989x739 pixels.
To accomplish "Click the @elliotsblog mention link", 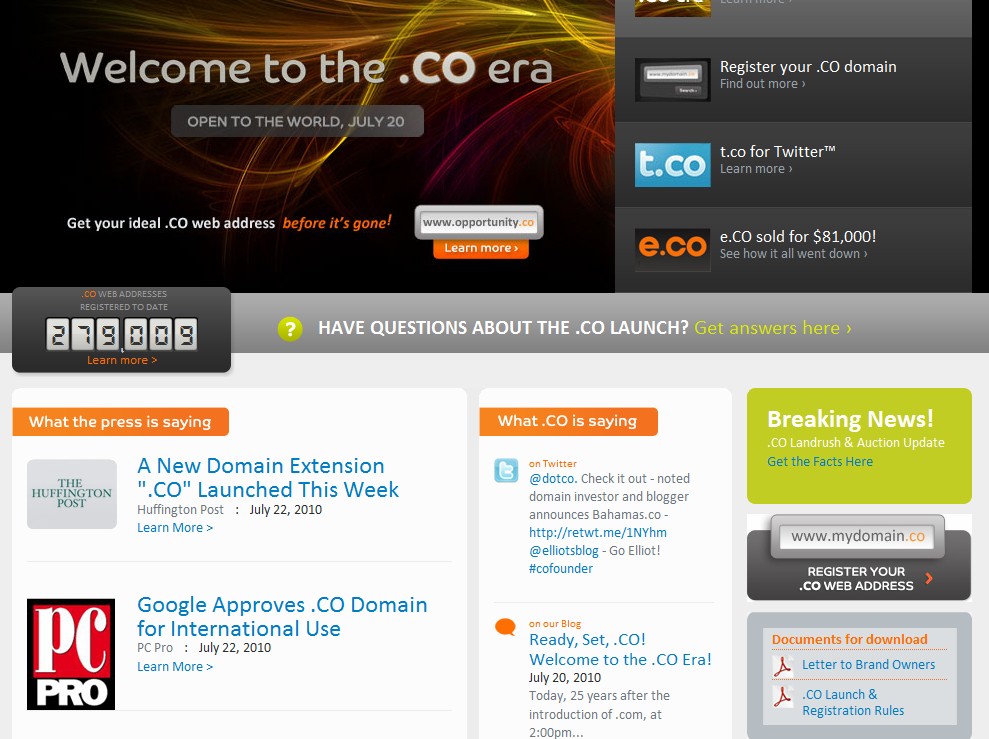I will tap(564, 550).
